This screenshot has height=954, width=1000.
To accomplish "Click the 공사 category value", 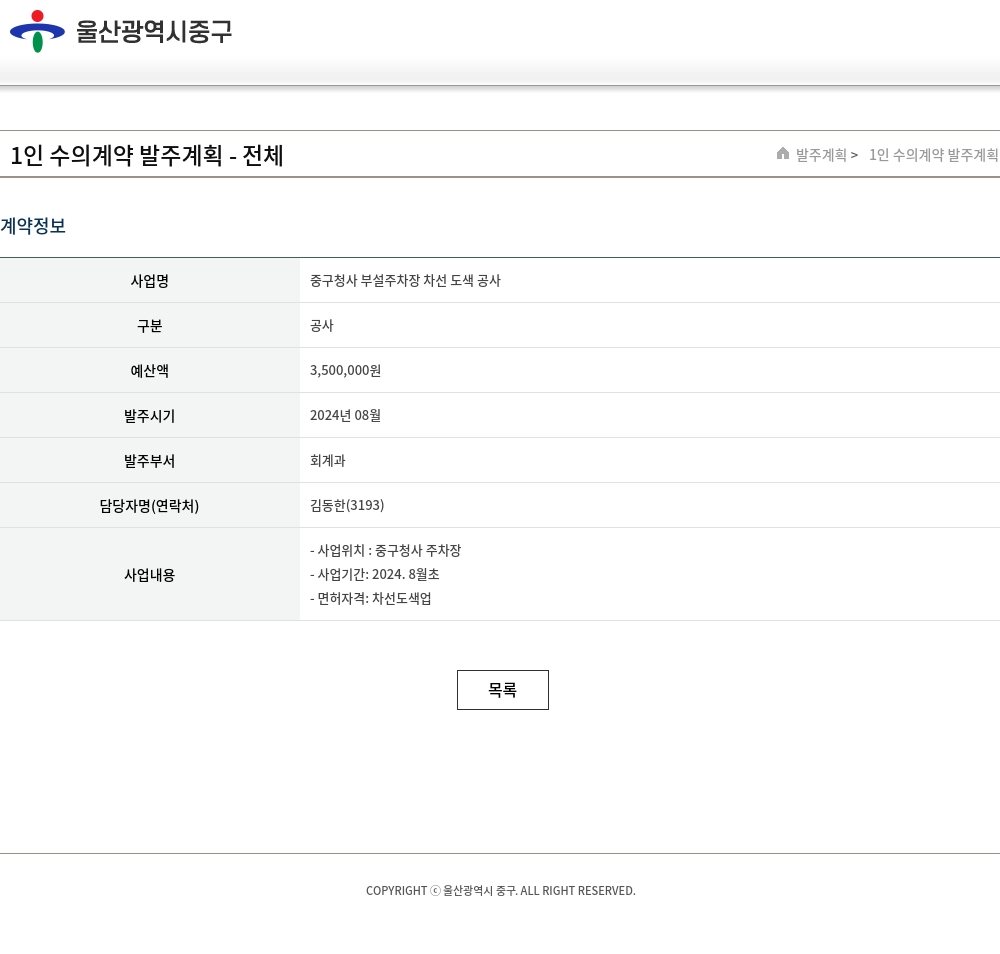I will pyautogui.click(x=321, y=326).
